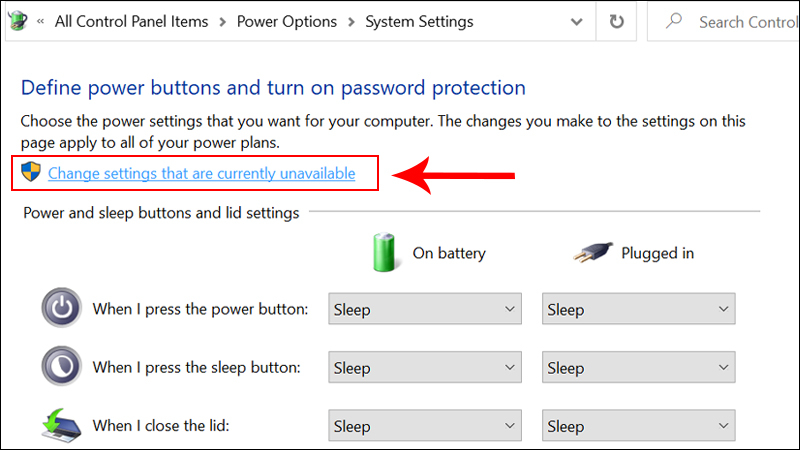The image size is (800, 450).
Task: Go to All Control Panel Items breadcrumb
Action: point(132,21)
